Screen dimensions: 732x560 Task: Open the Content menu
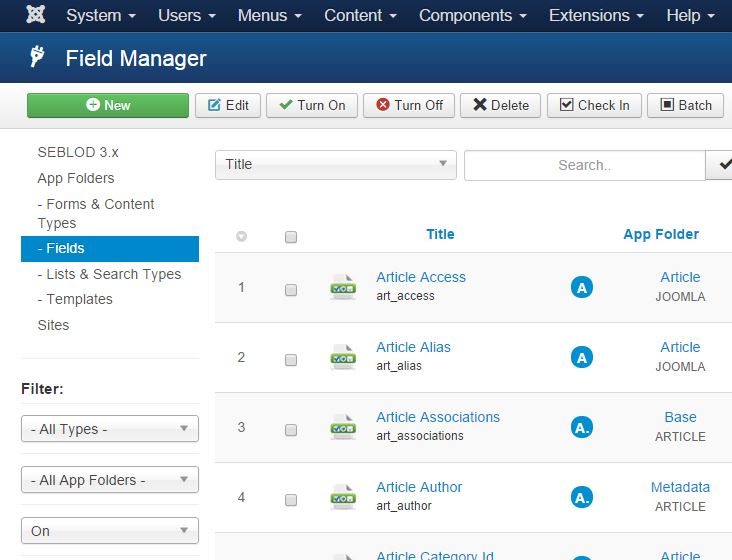coord(360,15)
